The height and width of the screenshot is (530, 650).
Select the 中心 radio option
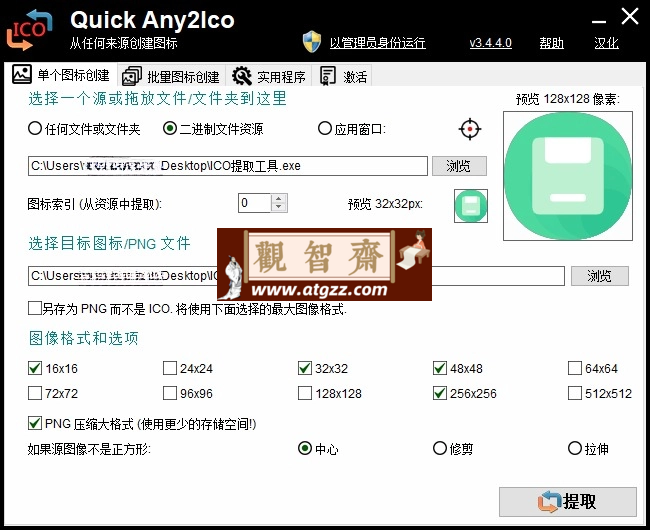(318, 448)
